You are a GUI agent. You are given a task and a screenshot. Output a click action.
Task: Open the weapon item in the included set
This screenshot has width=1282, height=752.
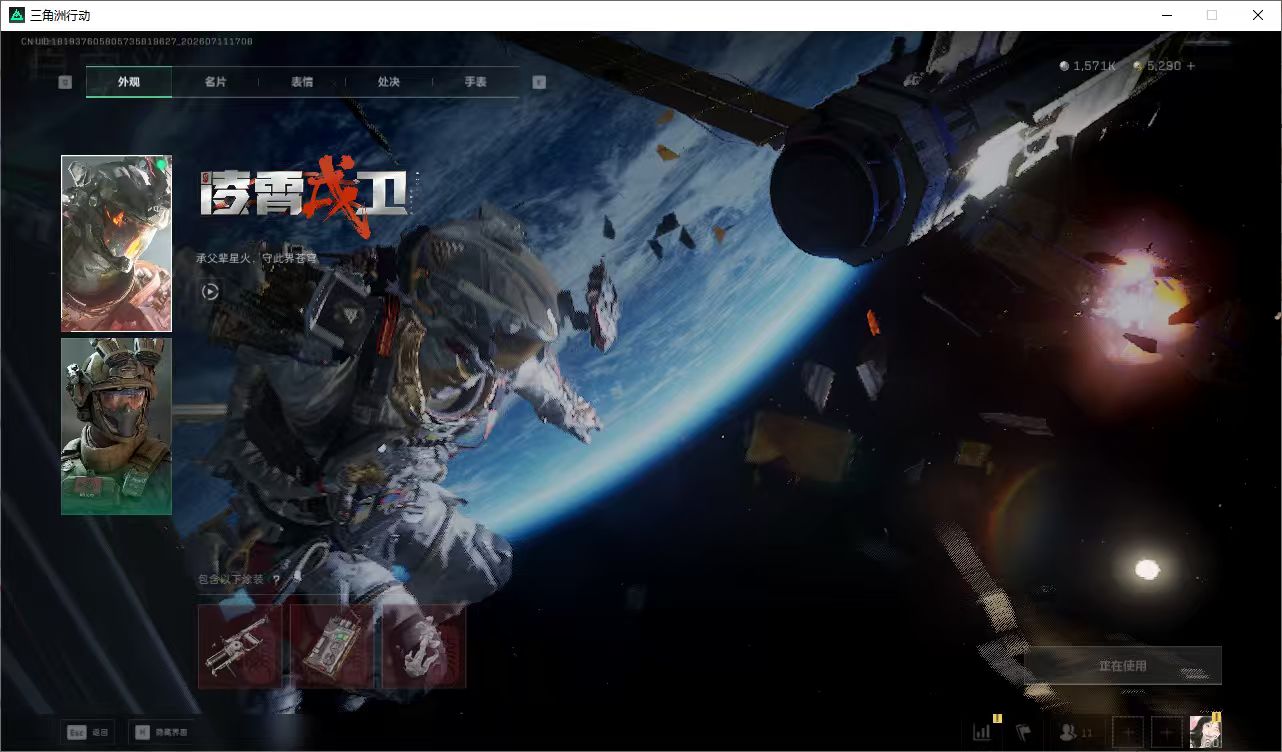pyautogui.click(x=240, y=646)
